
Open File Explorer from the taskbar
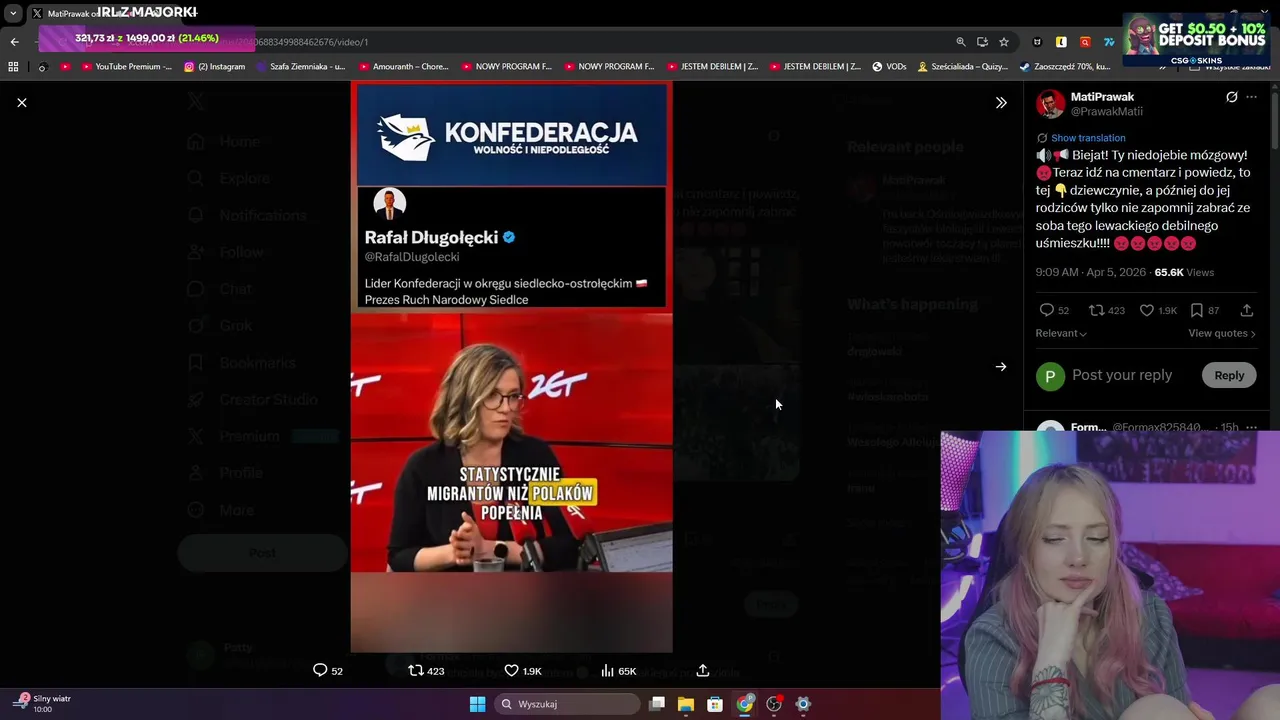click(686, 704)
